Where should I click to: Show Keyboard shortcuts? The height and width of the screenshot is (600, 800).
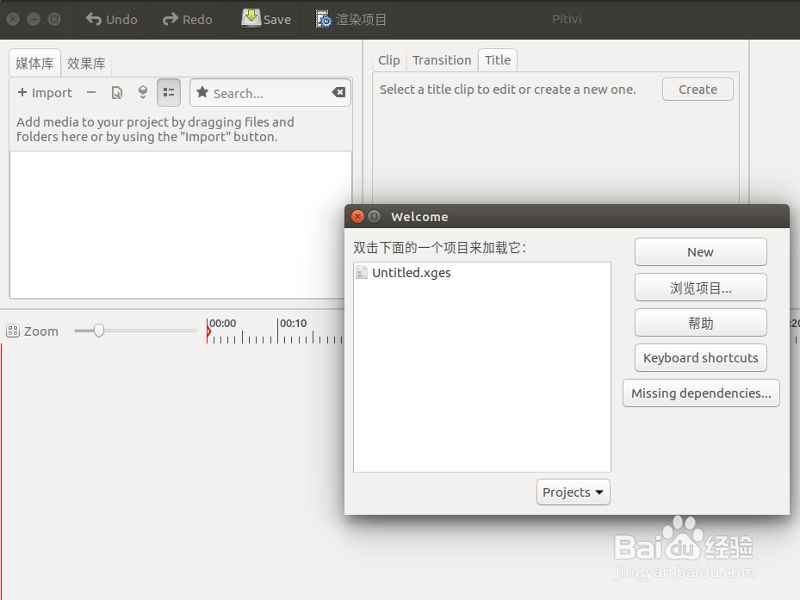(701, 358)
